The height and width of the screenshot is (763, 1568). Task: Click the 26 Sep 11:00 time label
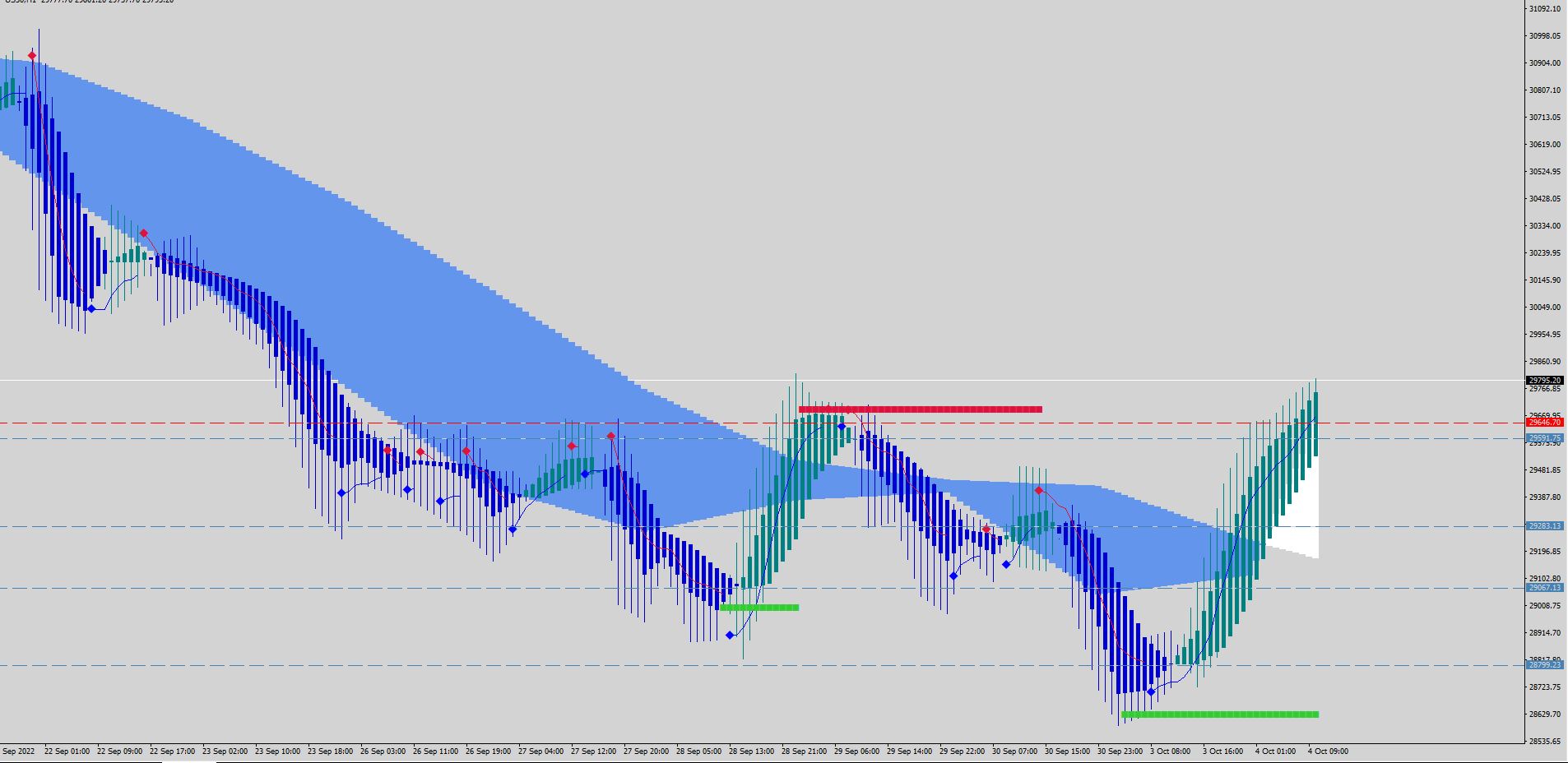(x=435, y=751)
